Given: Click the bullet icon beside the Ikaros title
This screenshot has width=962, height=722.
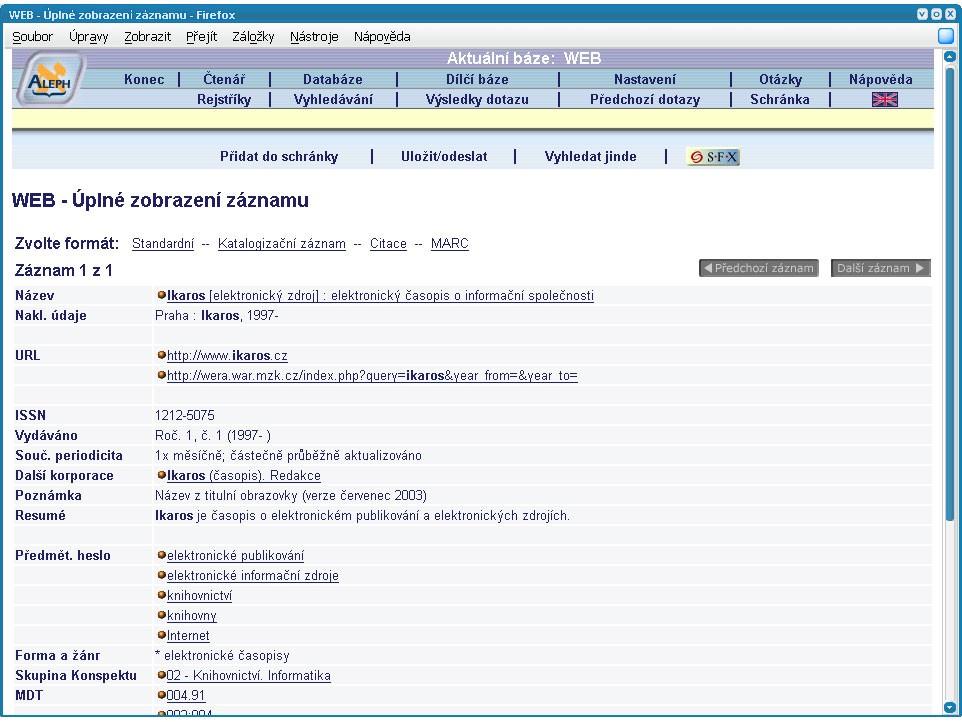Looking at the screenshot, I should point(161,295).
